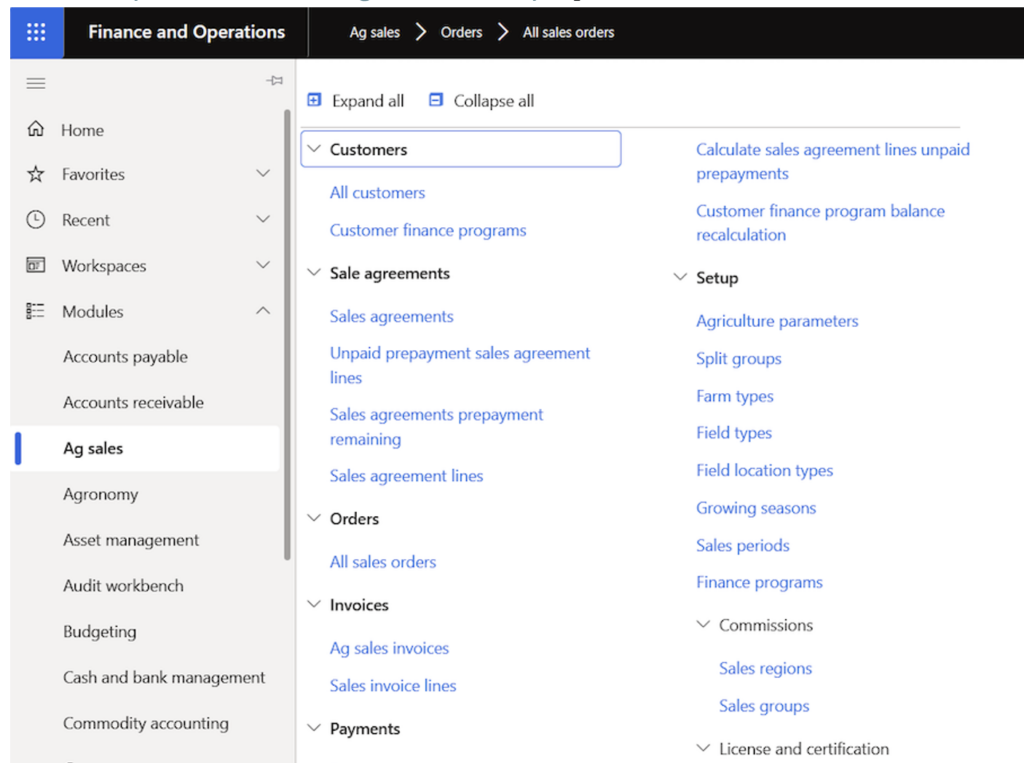Image resolution: width=1024 pixels, height=763 pixels.
Task: Collapse the Payments section
Action: click(x=314, y=727)
